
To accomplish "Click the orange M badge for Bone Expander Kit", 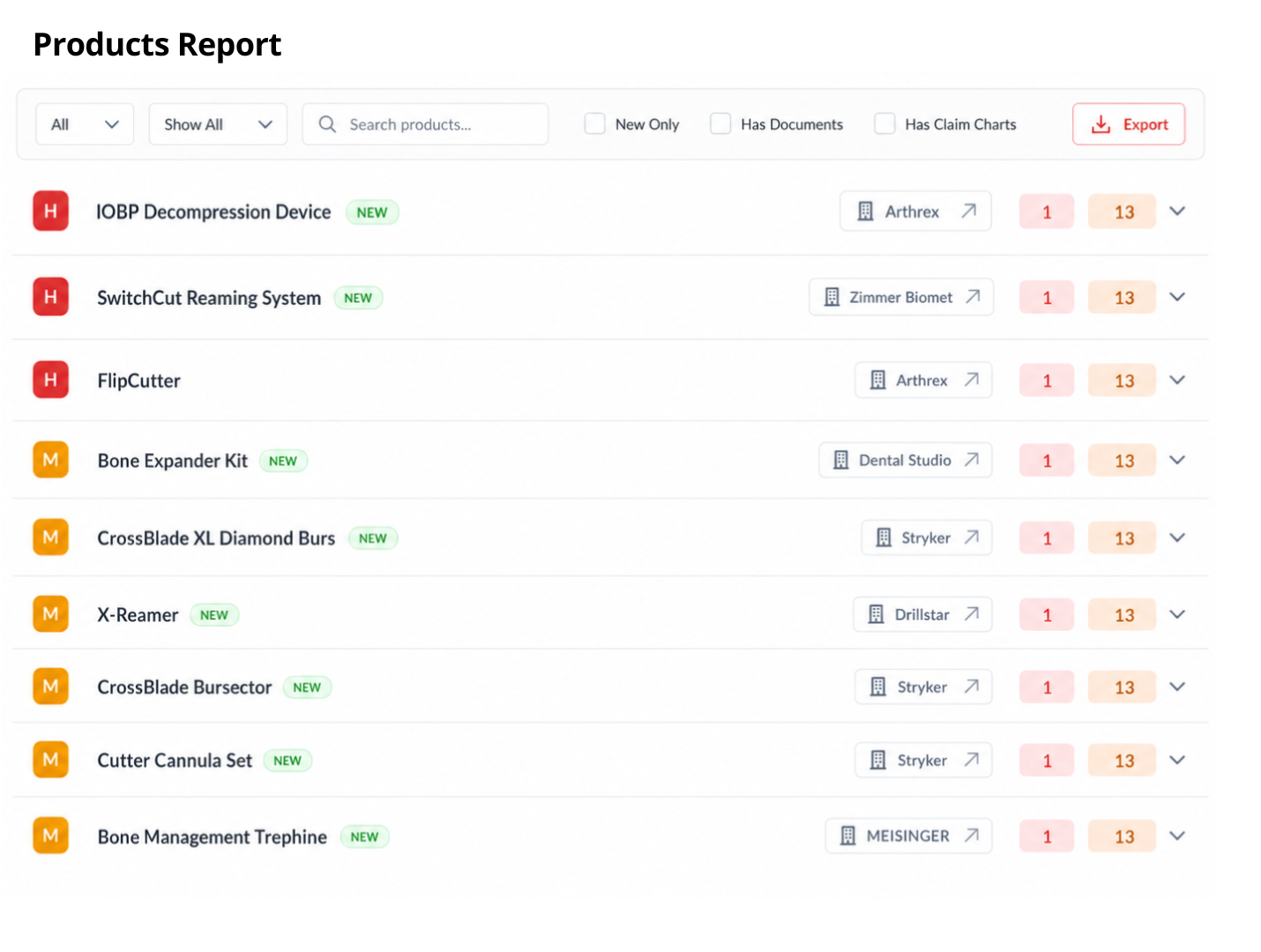I will click(50, 460).
